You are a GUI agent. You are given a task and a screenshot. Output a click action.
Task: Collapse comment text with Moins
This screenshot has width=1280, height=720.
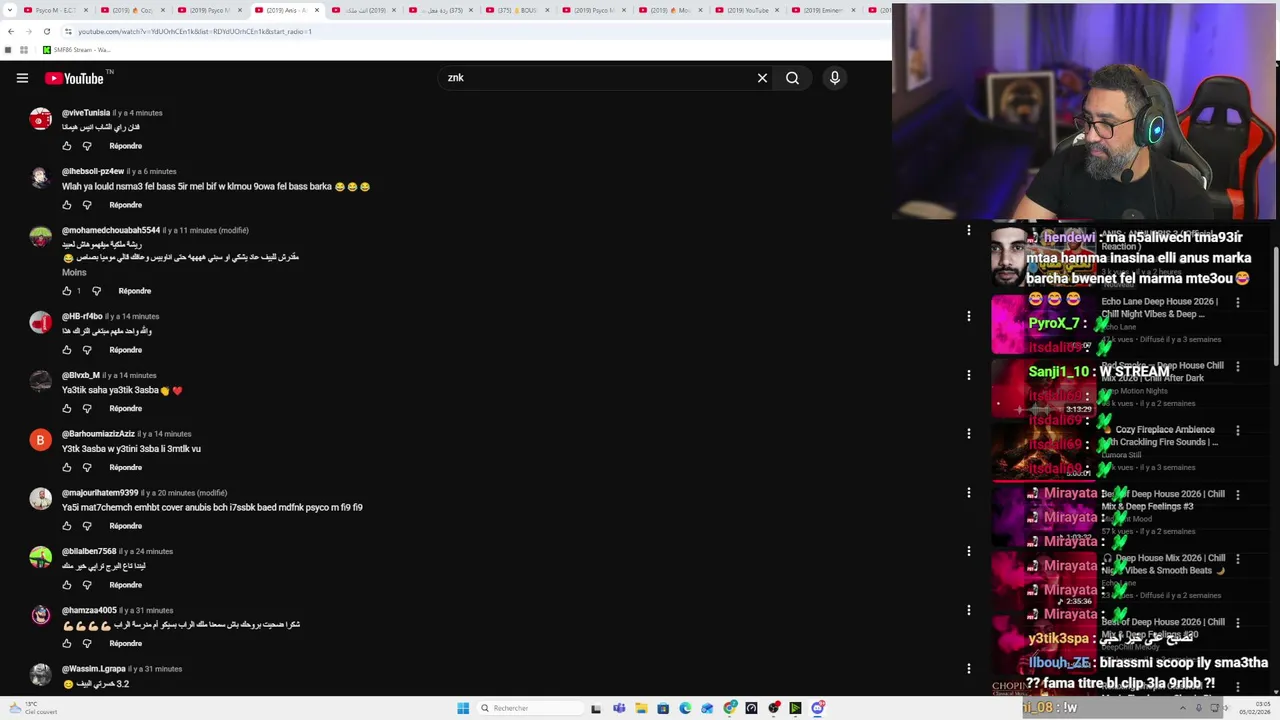tap(74, 272)
